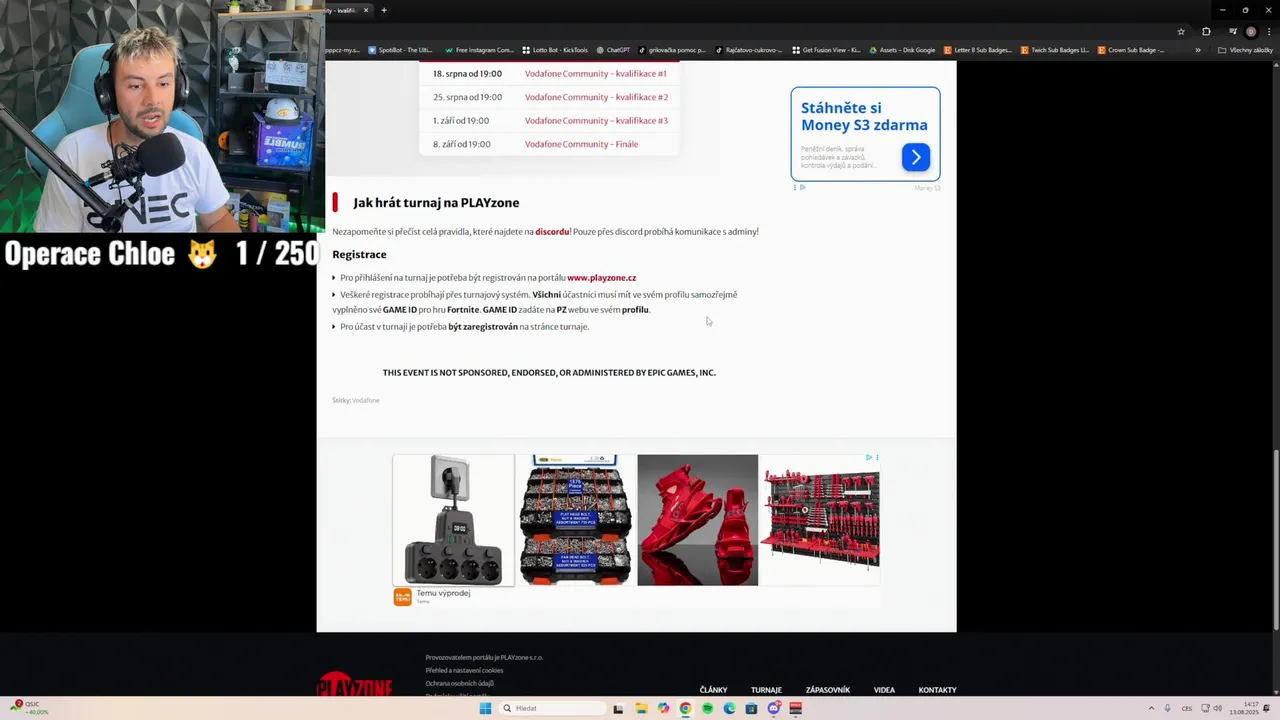This screenshot has width=1280, height=720.
Task: Open the Chrome profile avatar
Action: click(1250, 31)
